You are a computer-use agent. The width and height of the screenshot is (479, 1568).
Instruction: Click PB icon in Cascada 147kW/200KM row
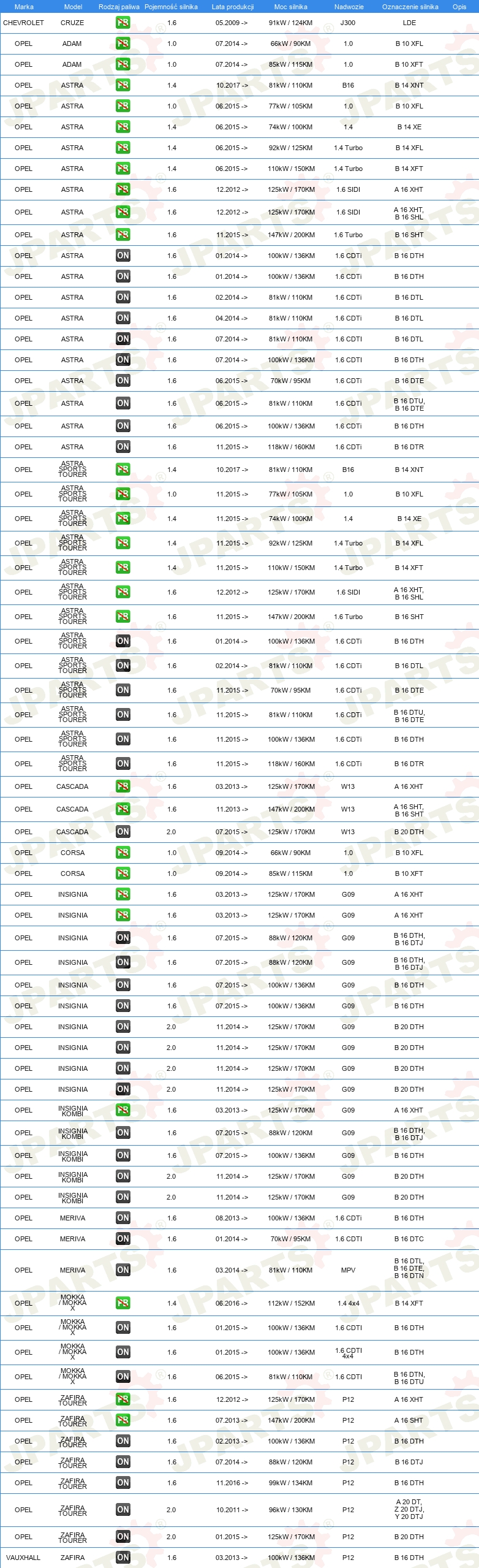[x=123, y=809]
